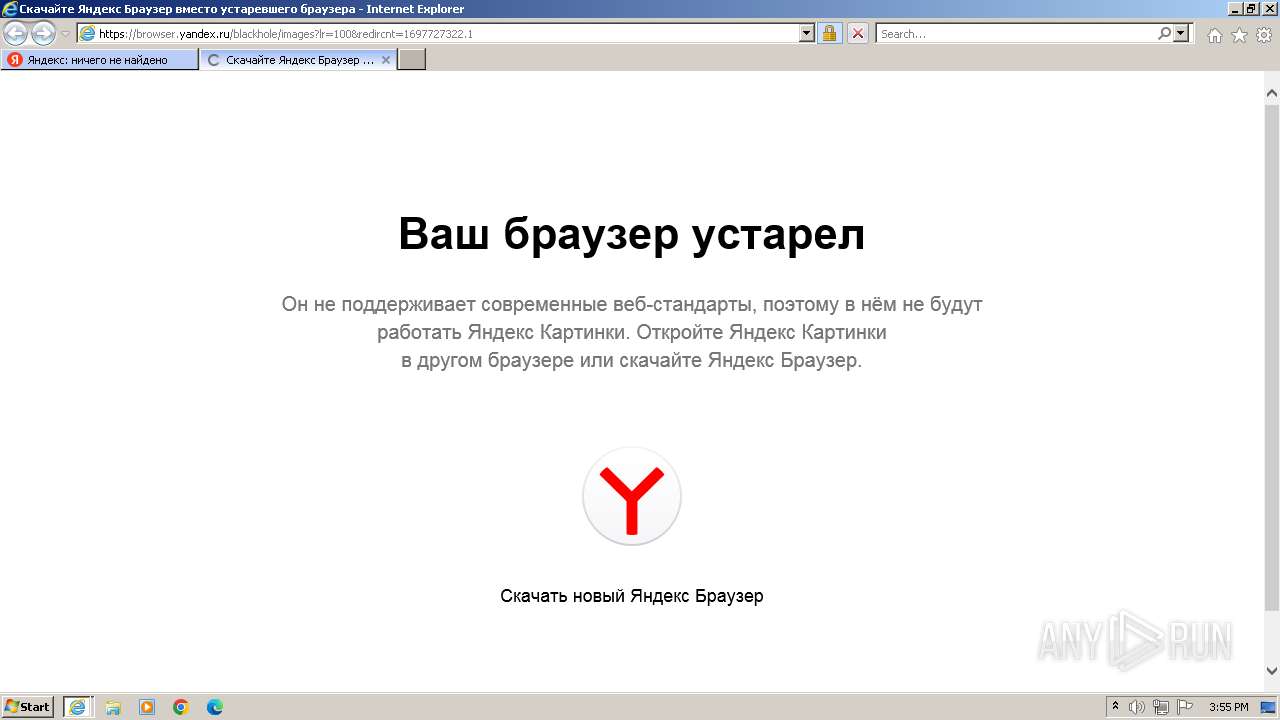
Task: Open the Windows Start button
Action: (x=28, y=707)
